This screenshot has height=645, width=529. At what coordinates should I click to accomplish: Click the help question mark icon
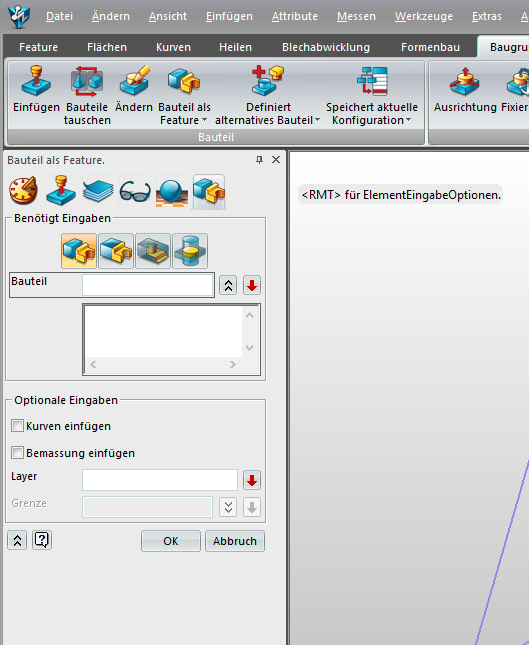[x=42, y=540]
